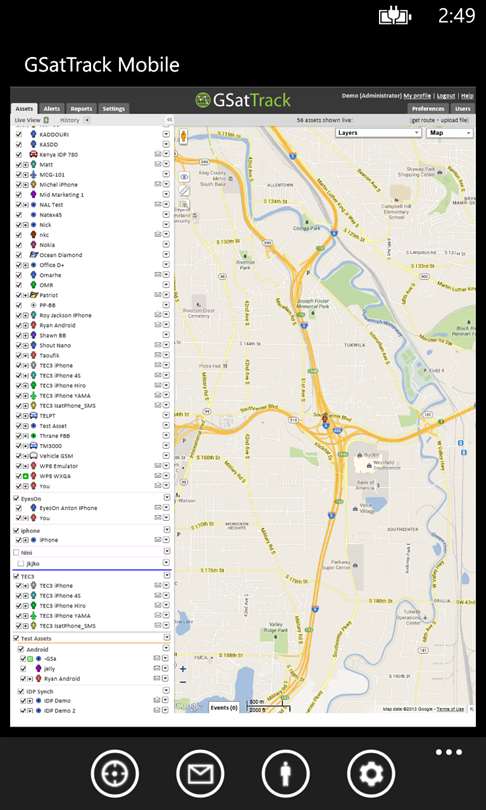
Task: Click message envelope for WP8 Emulator
Action: [x=158, y=466]
